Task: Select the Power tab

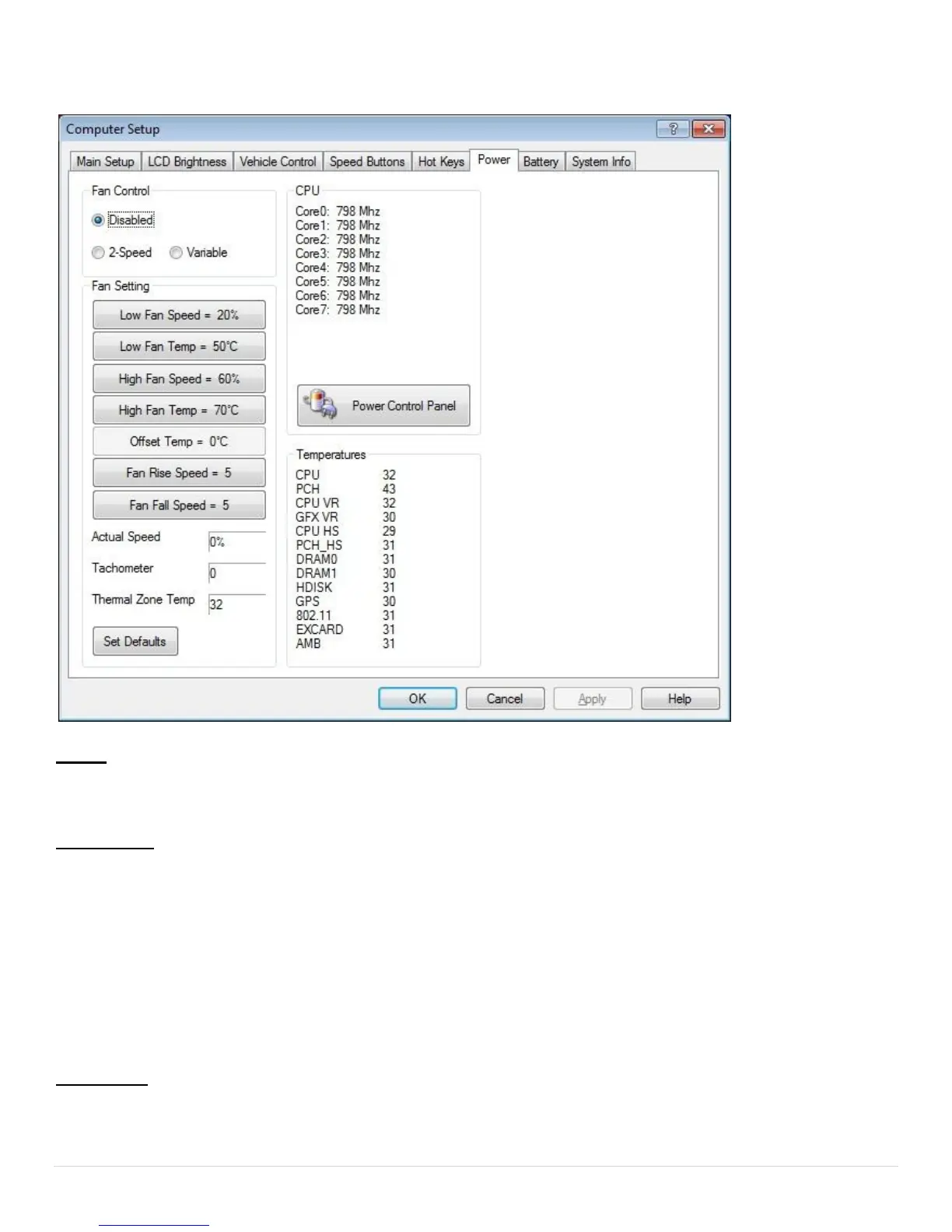Action: (494, 159)
